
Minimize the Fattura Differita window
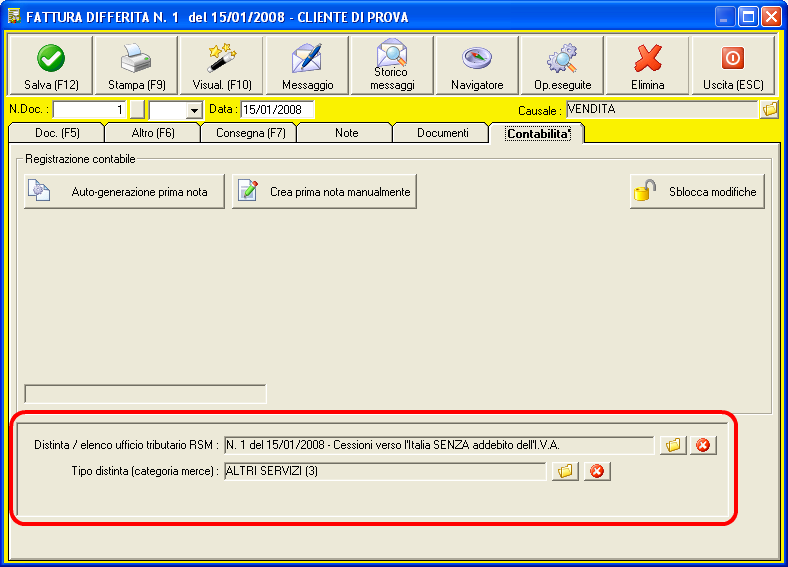[x=724, y=17]
